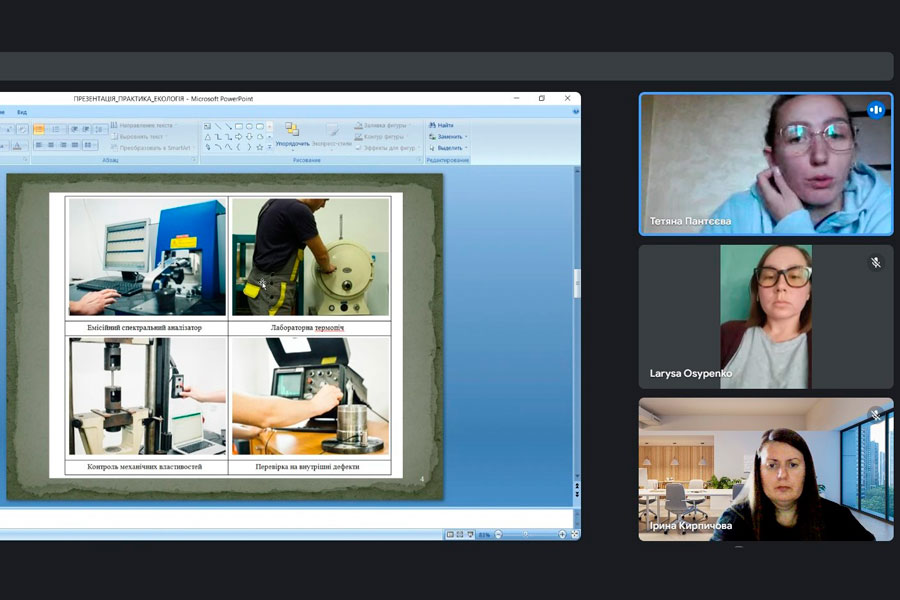Expand the Выделить (Select) dropdown
This screenshot has height=600, width=900.
pyautogui.click(x=466, y=147)
